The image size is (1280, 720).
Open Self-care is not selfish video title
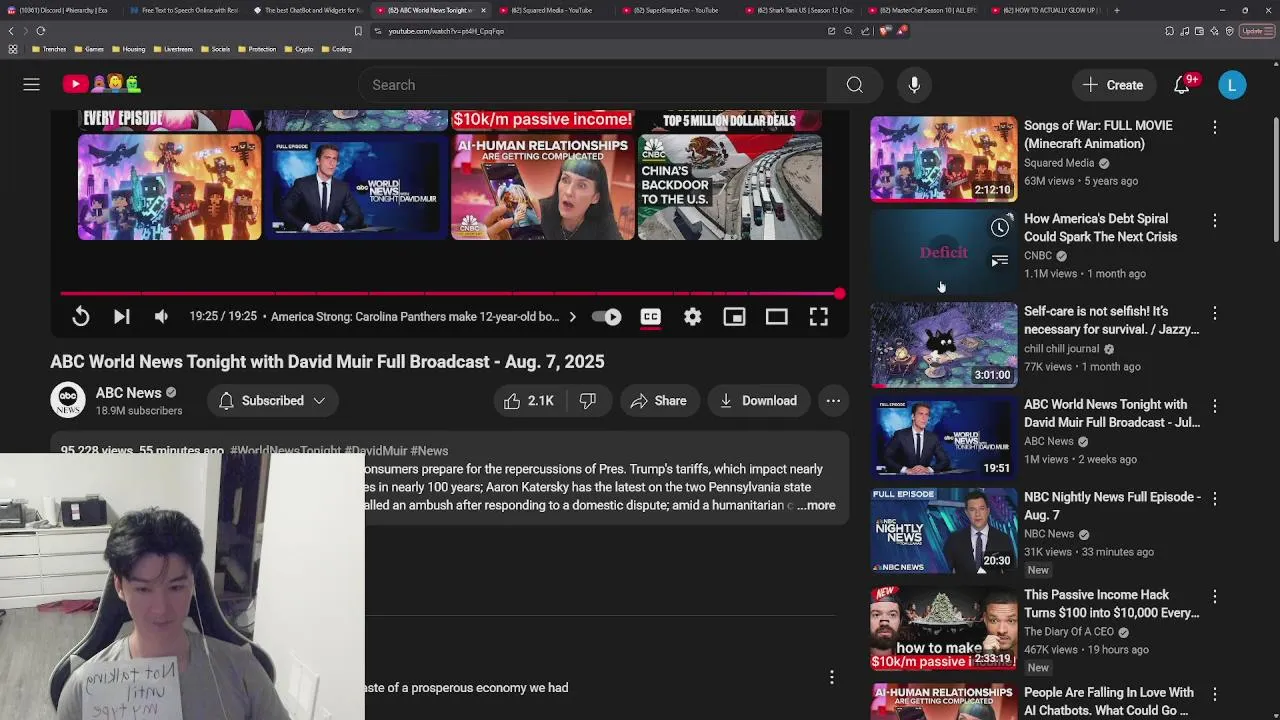[1111, 320]
